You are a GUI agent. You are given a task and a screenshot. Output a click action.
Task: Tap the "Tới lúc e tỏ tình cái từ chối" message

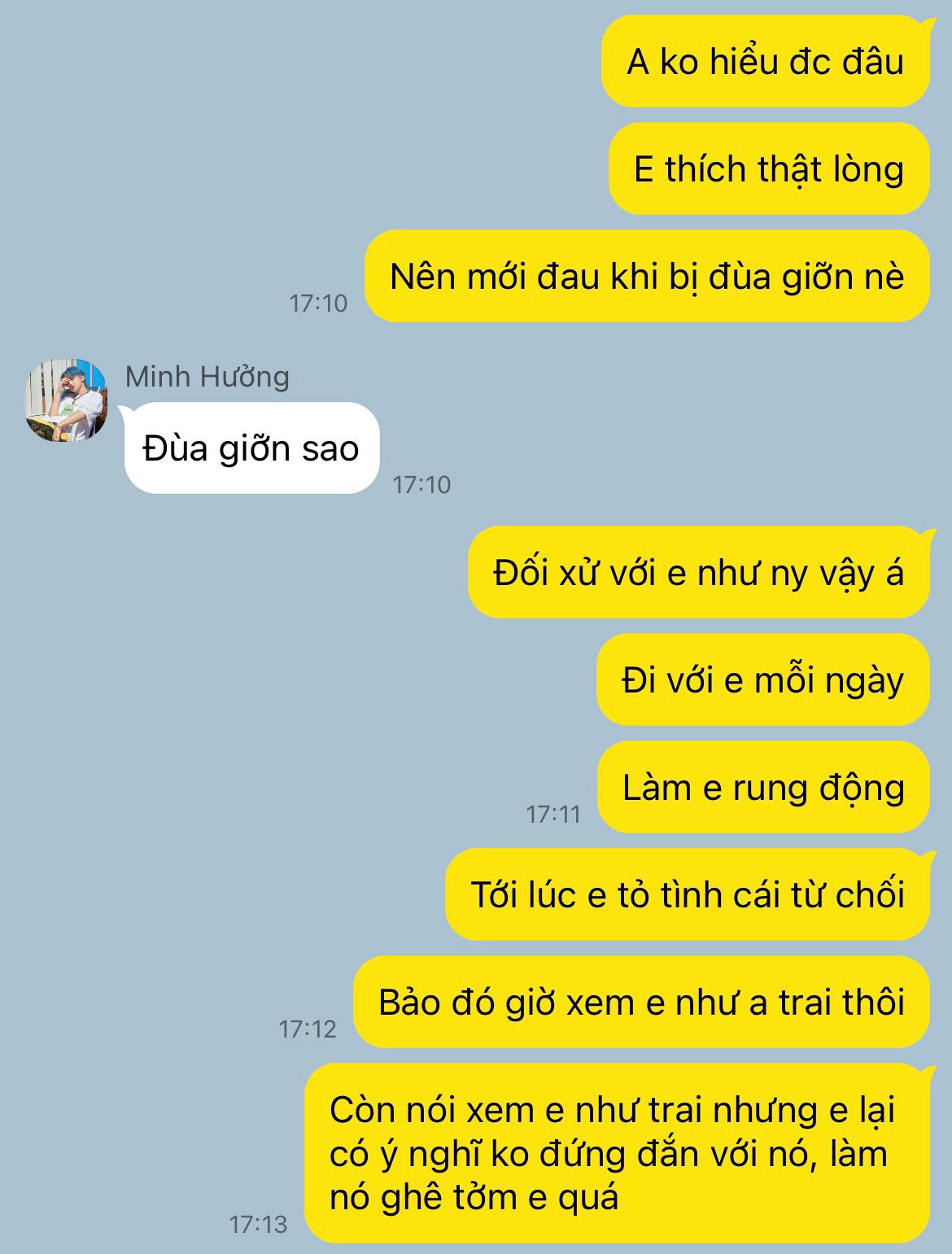[x=688, y=895]
